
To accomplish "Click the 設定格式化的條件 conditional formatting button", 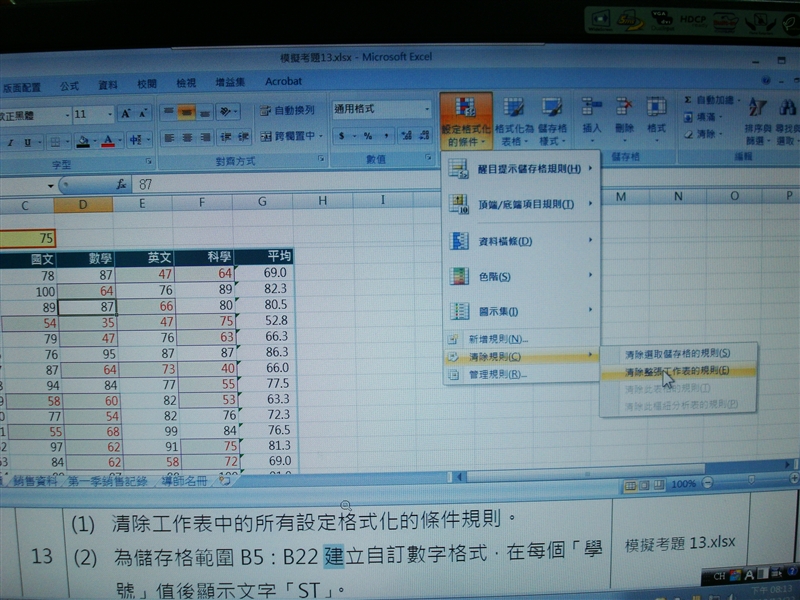I will click(465, 120).
